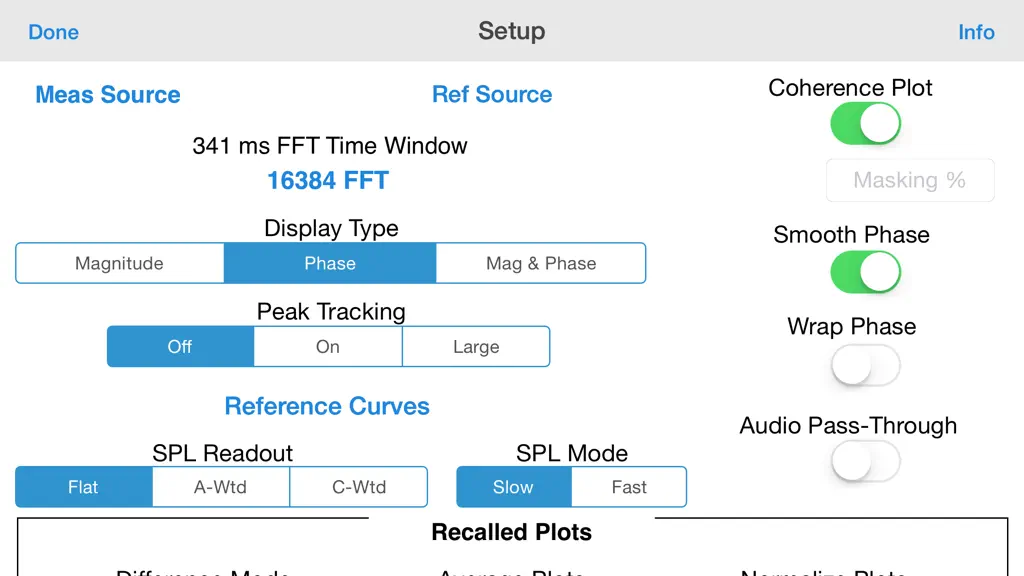Select Magnitude display type
1024x576 pixels.
[120, 263]
